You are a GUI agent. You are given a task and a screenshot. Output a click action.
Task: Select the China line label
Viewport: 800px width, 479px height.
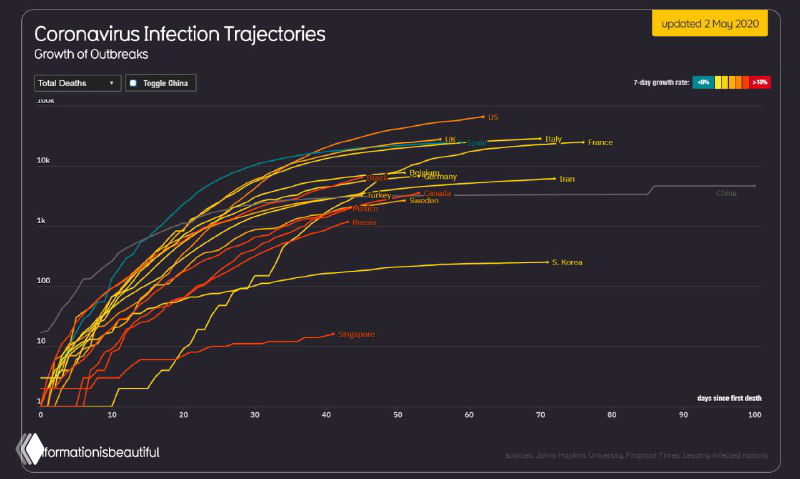(726, 192)
